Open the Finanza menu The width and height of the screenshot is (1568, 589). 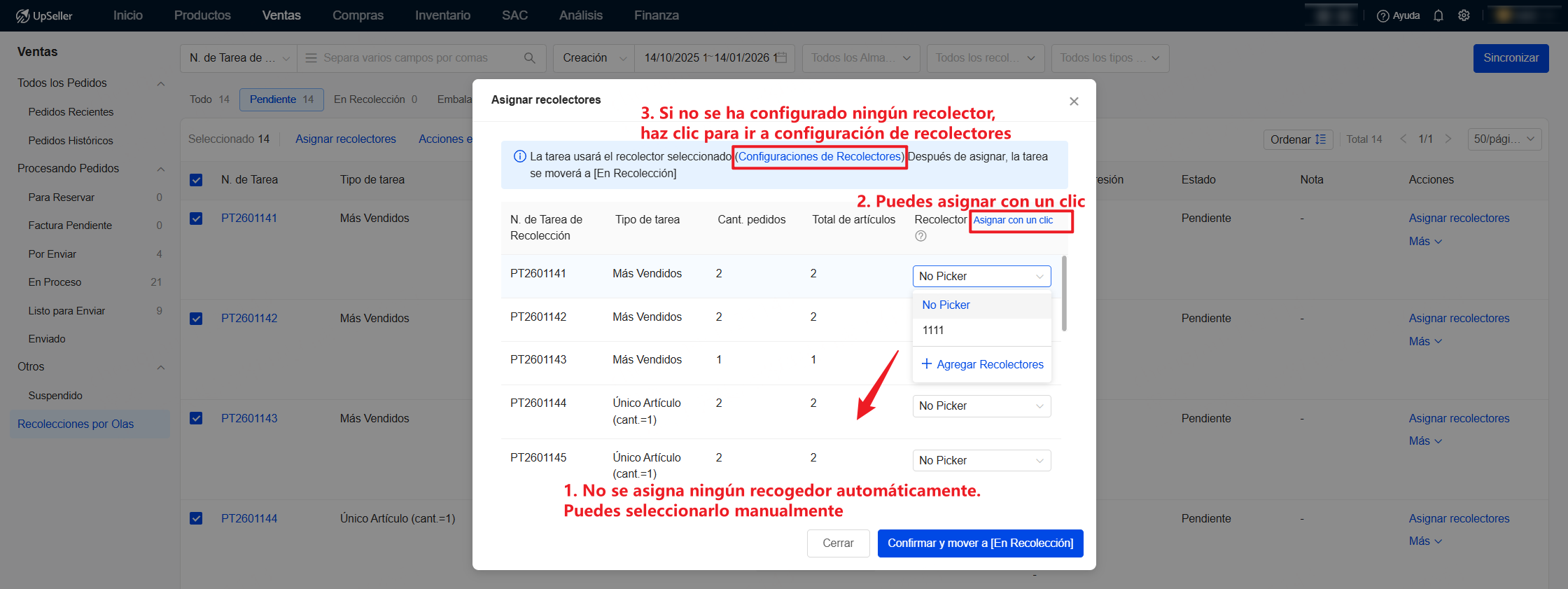tap(656, 15)
